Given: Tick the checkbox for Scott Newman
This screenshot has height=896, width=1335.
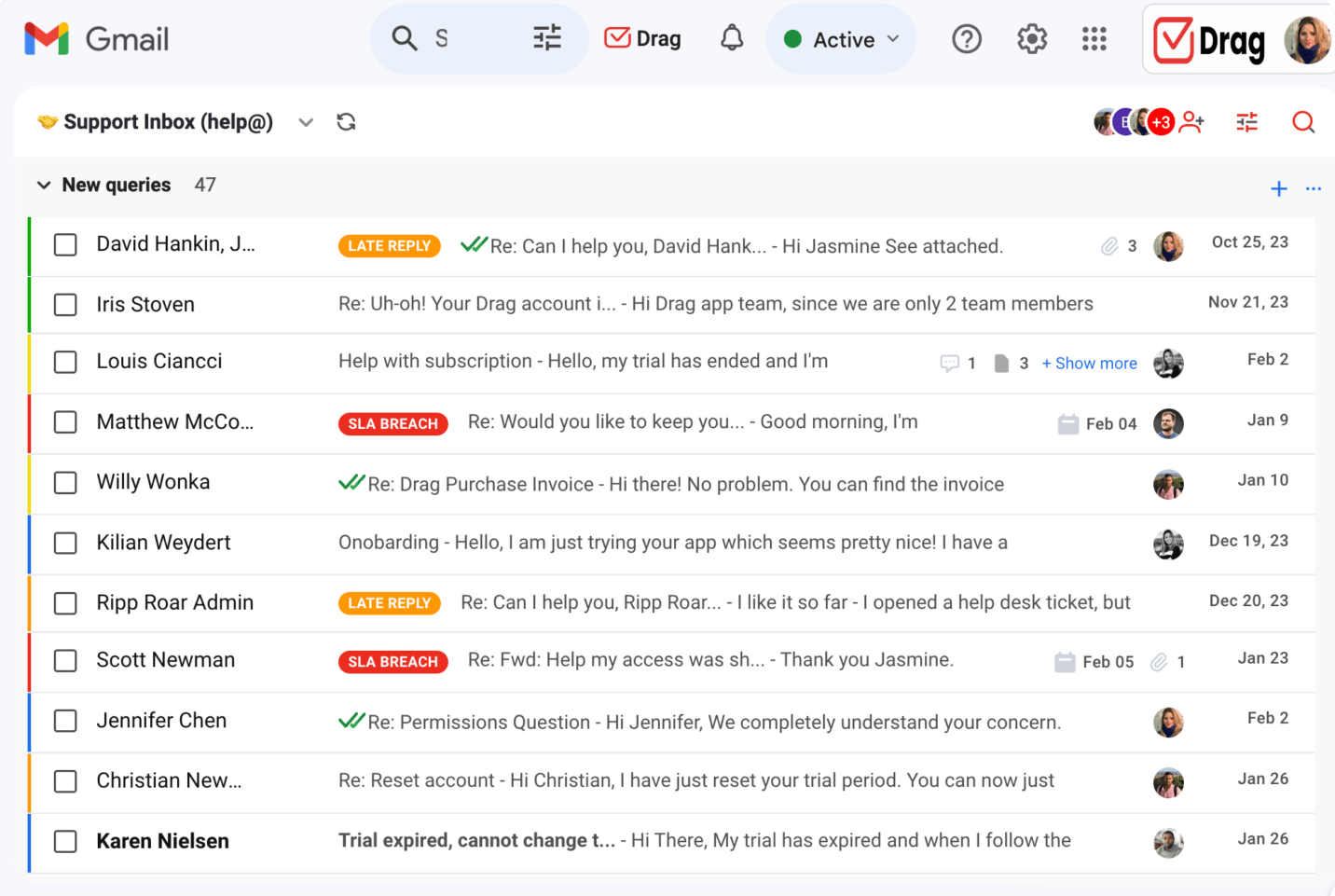Looking at the screenshot, I should click(65, 660).
